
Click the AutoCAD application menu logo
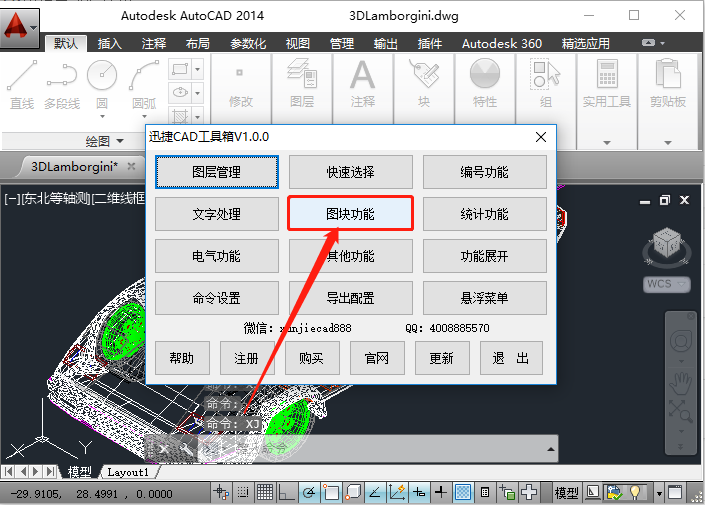point(20,27)
